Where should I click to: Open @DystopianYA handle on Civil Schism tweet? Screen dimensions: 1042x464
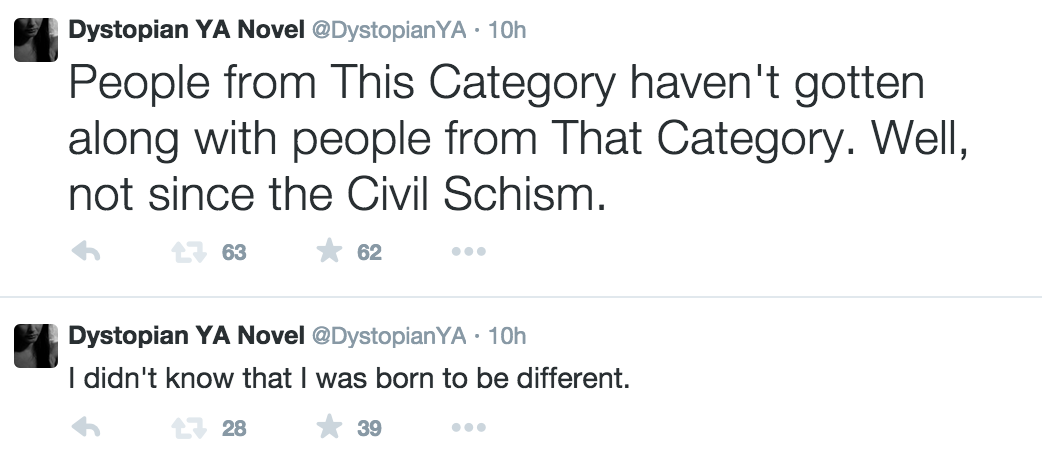(x=390, y=30)
